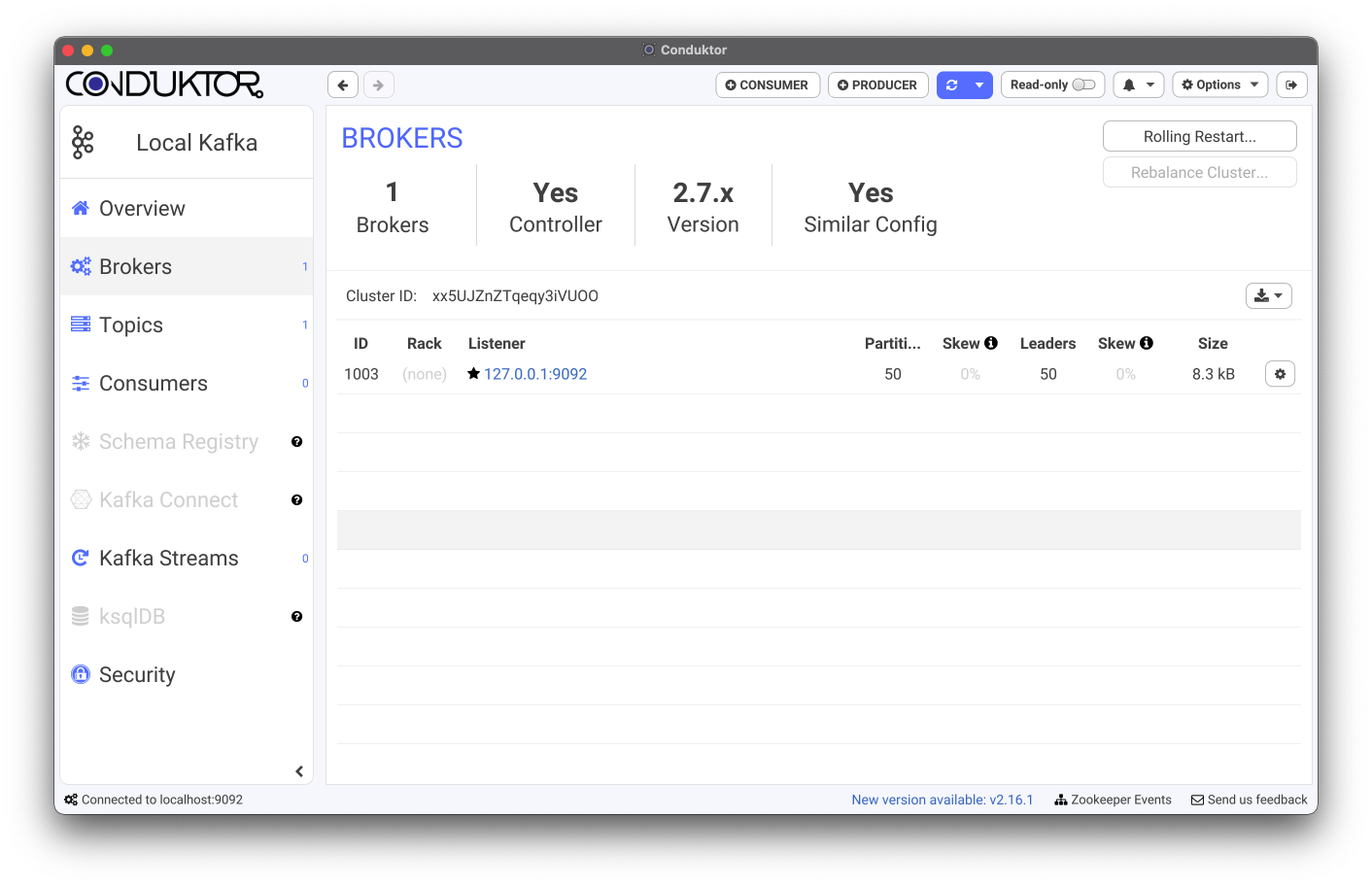The width and height of the screenshot is (1372, 886).
Task: Sort by ID column header
Action: pyautogui.click(x=360, y=344)
